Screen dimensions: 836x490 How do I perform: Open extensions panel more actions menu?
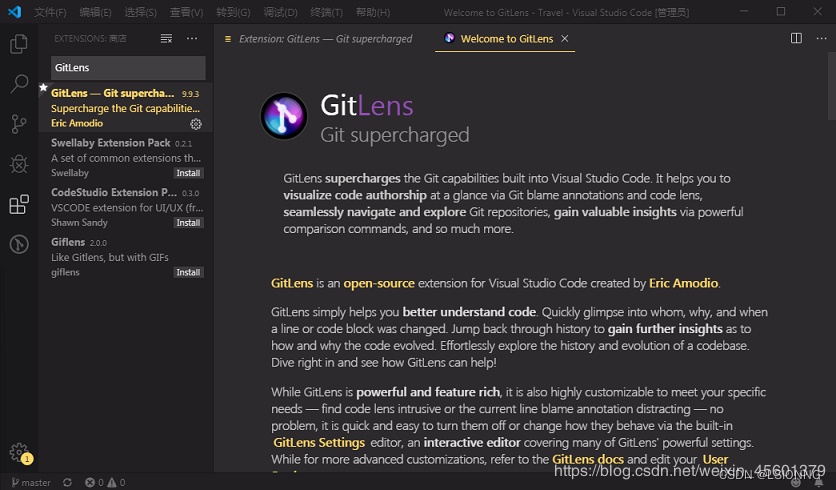(192, 38)
